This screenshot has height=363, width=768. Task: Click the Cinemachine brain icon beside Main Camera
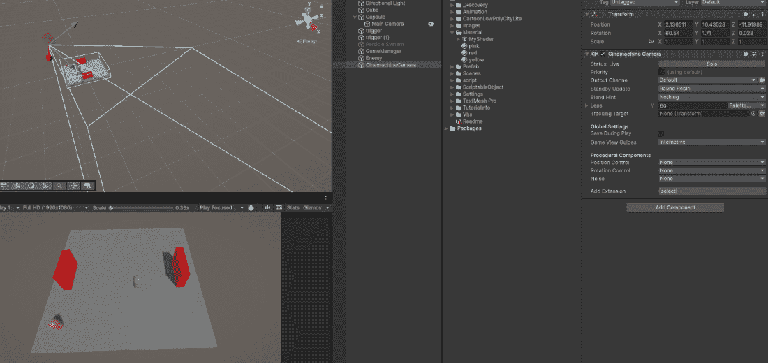pos(431,24)
